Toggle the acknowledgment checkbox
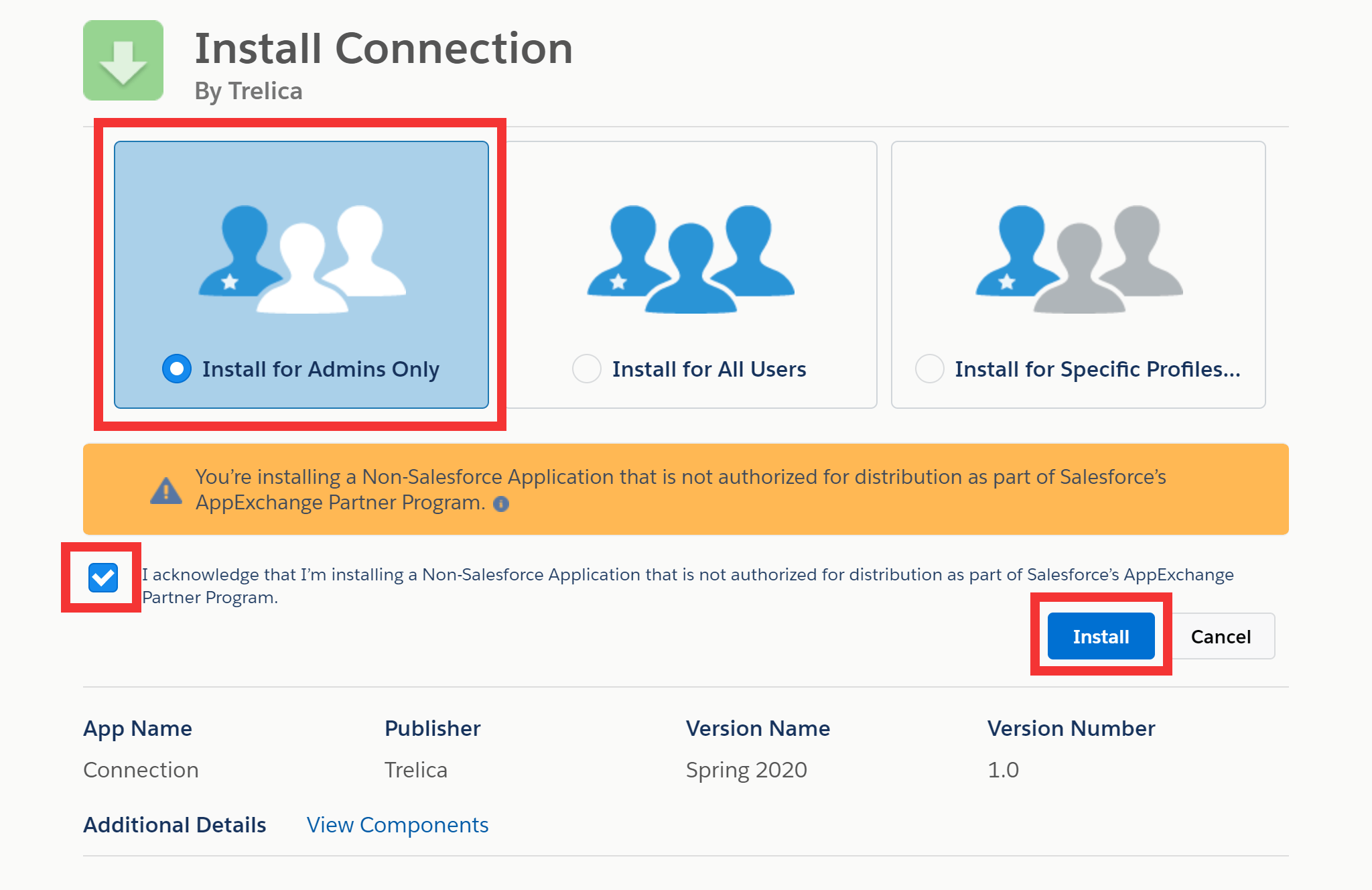This screenshot has width=1372, height=890. pyautogui.click(x=103, y=578)
